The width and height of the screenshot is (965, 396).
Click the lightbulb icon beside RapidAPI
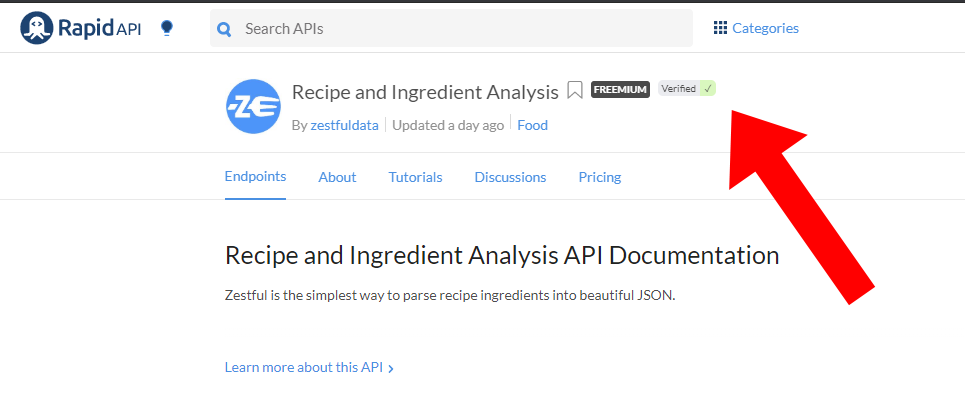166,28
